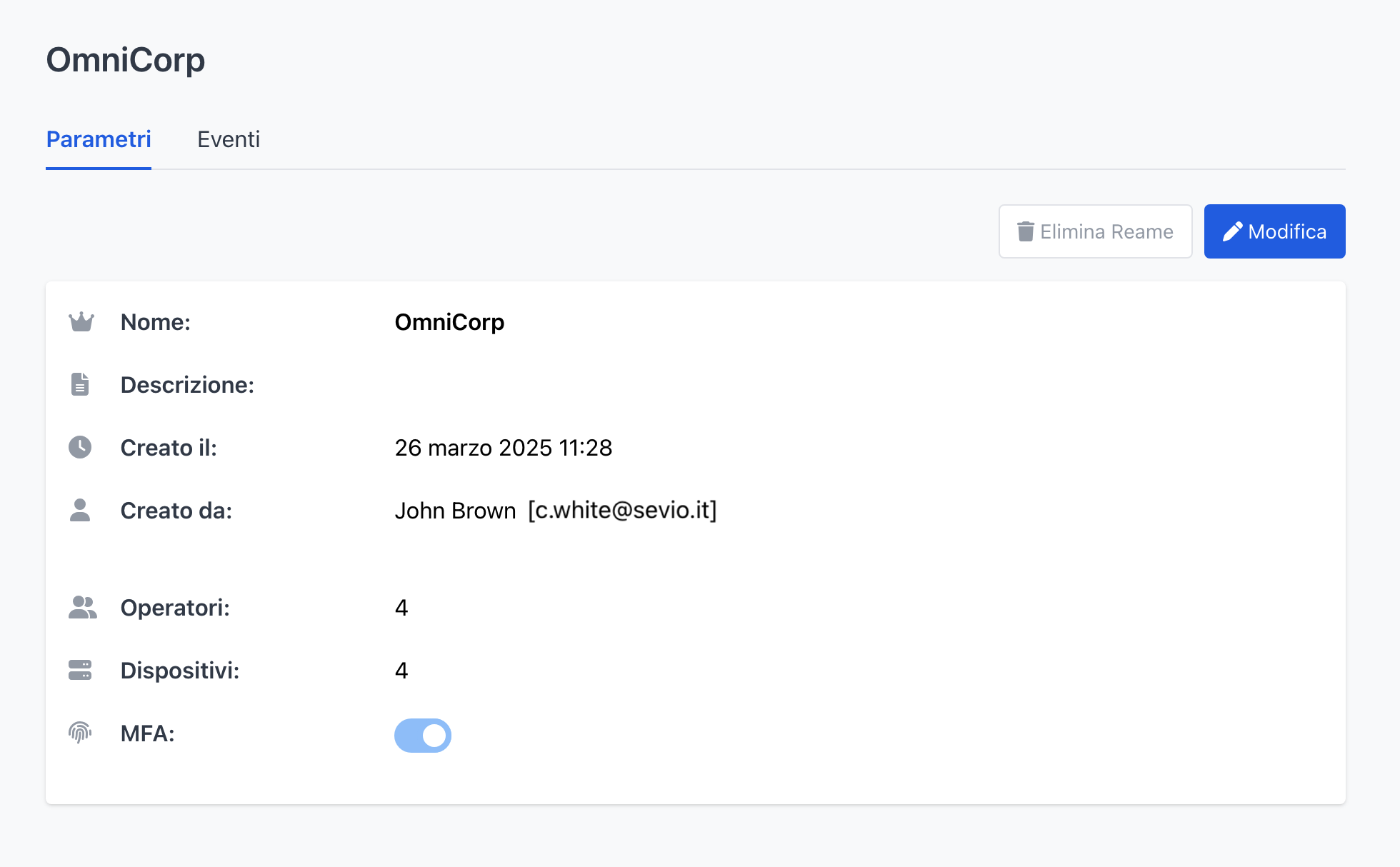This screenshot has width=1400, height=867.
Task: Click the crown icon beside Nome
Action: (x=81, y=322)
